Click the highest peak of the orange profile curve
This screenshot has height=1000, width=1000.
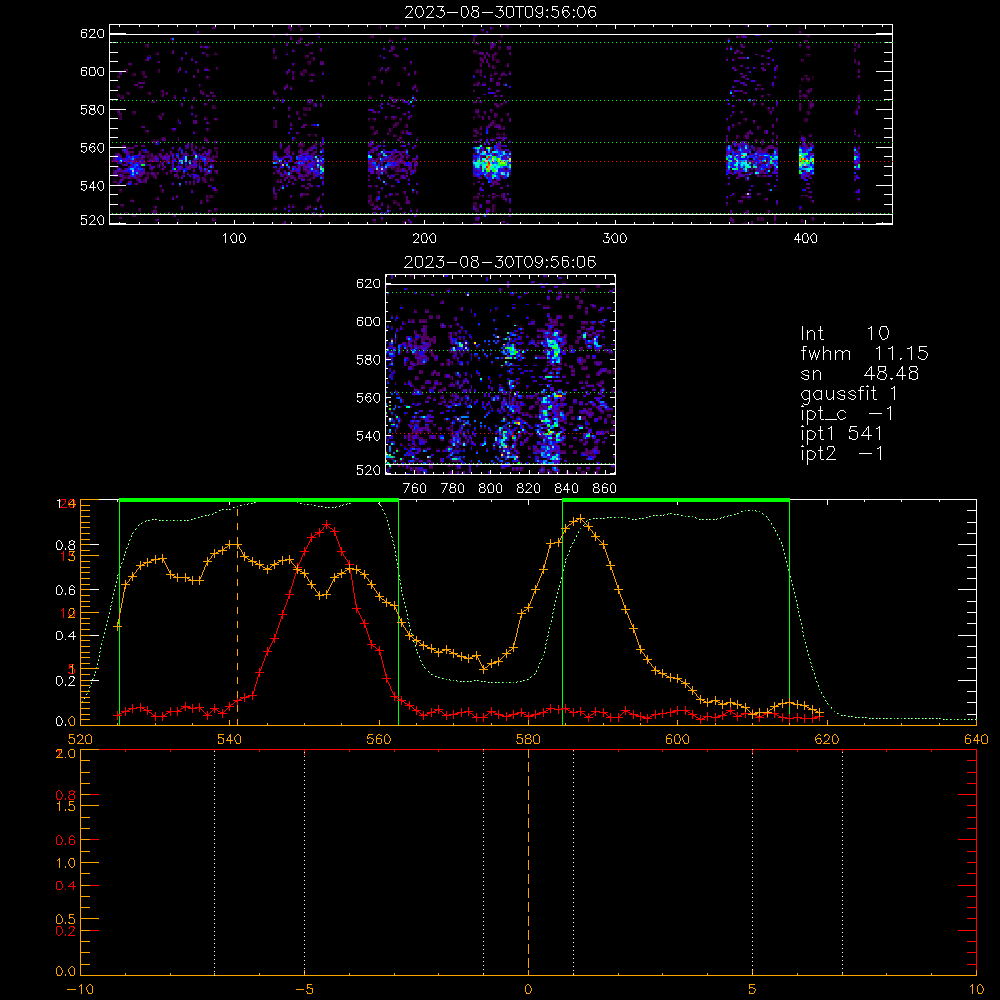(x=580, y=519)
